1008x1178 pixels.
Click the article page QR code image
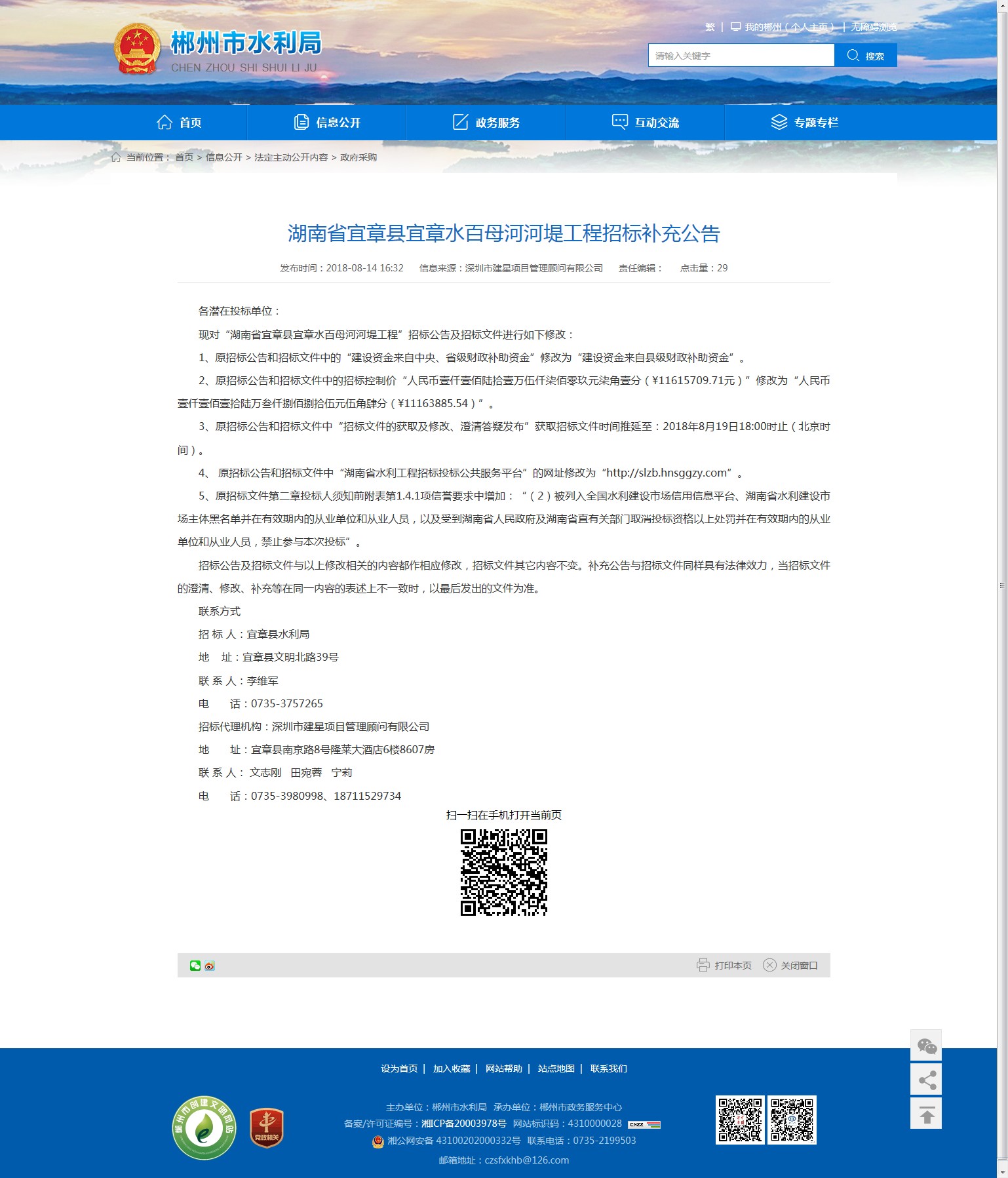503,872
